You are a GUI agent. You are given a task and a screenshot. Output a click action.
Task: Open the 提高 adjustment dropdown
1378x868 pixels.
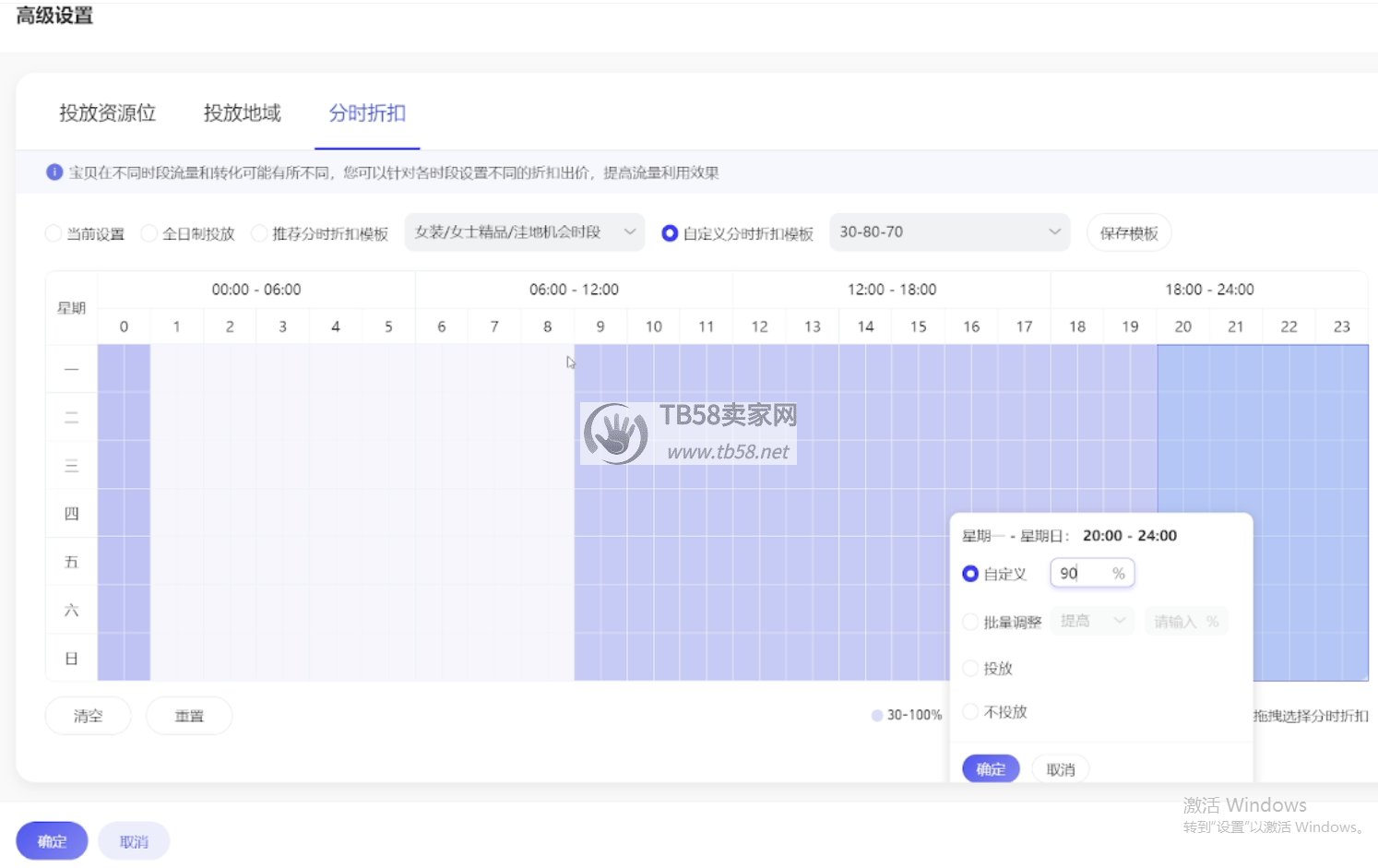point(1093,621)
